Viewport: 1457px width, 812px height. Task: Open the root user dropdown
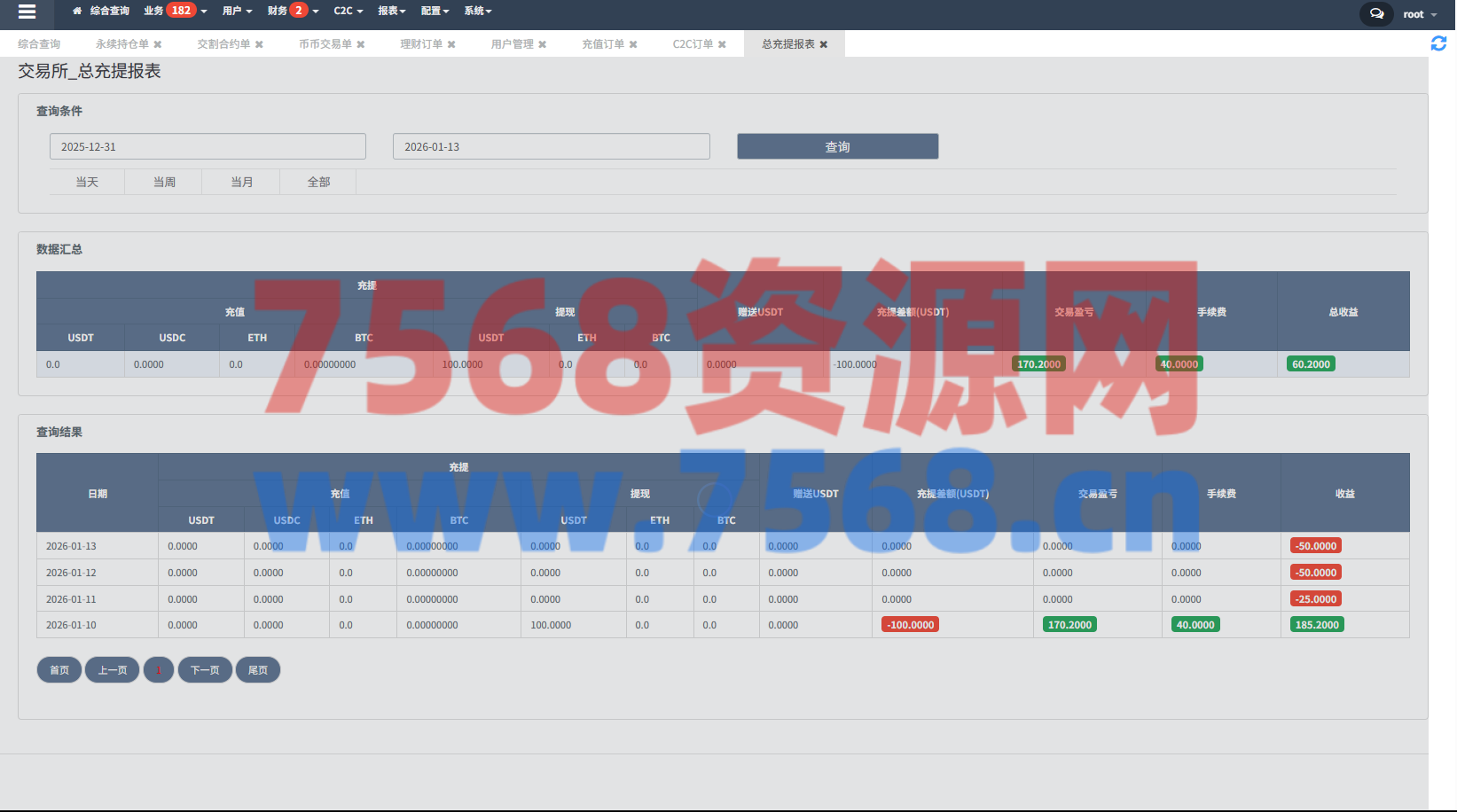click(x=1420, y=14)
